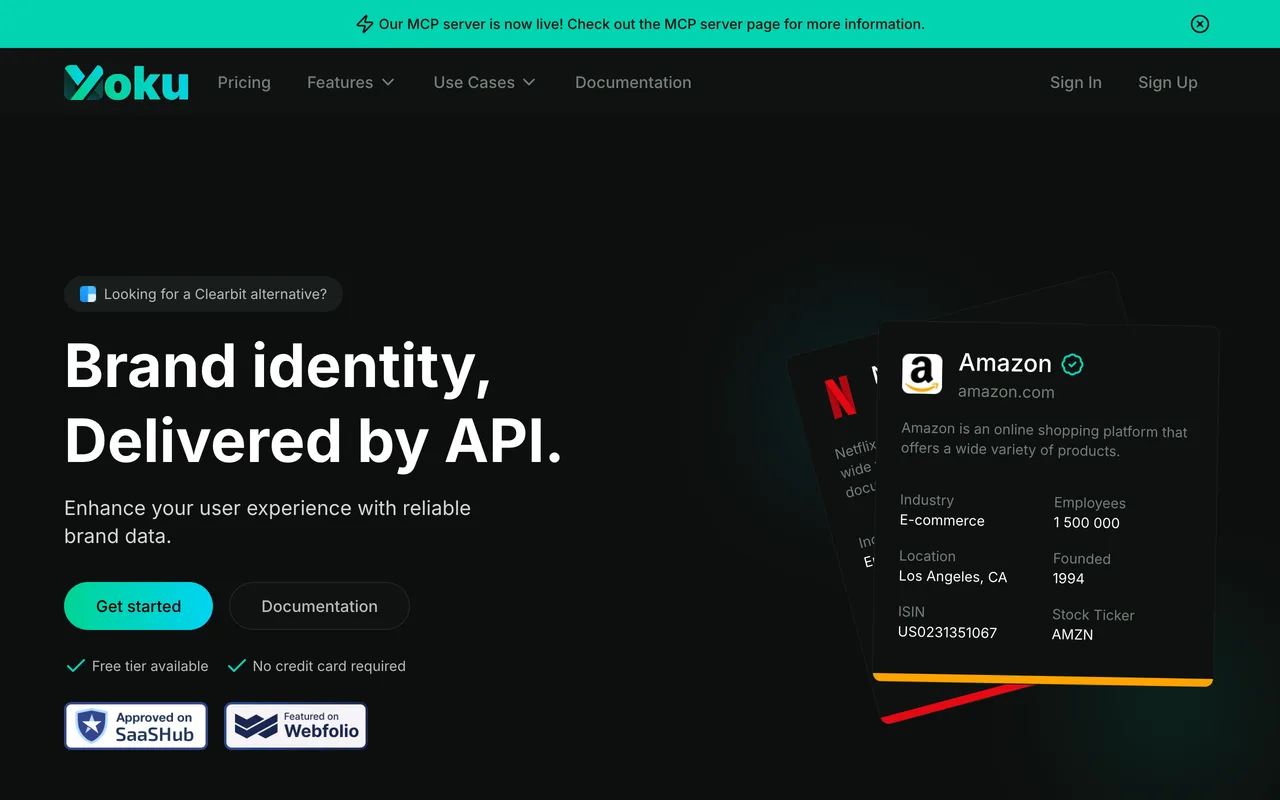Click the Los Angeles, CA location value
The width and height of the screenshot is (1280, 800).
953,577
